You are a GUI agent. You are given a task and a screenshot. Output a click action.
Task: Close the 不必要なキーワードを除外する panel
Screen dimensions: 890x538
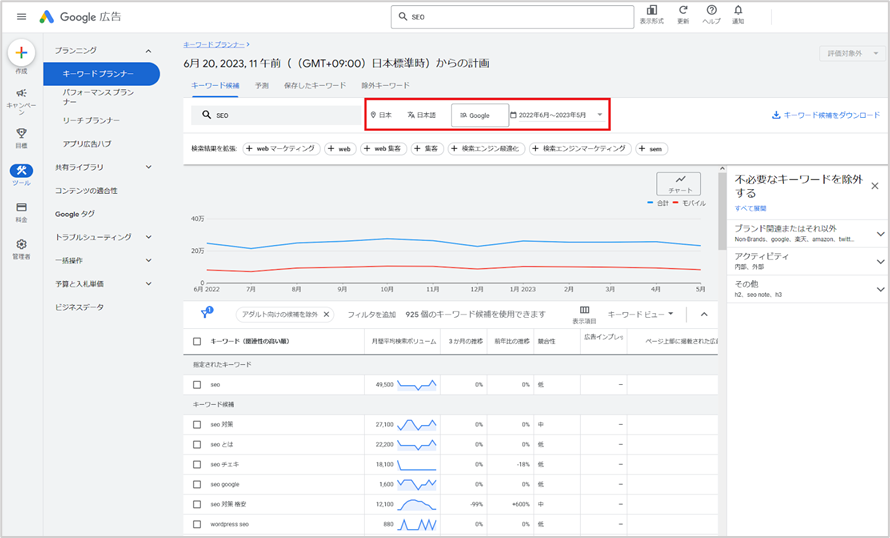pyautogui.click(x=875, y=186)
